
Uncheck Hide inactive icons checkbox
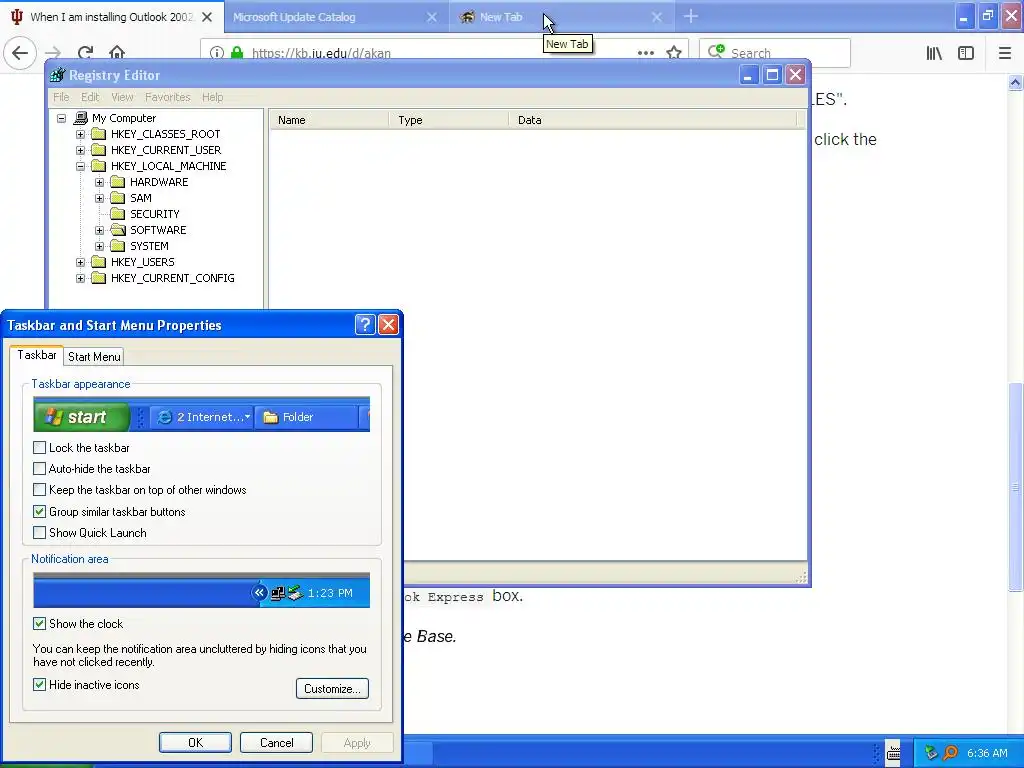(39, 684)
